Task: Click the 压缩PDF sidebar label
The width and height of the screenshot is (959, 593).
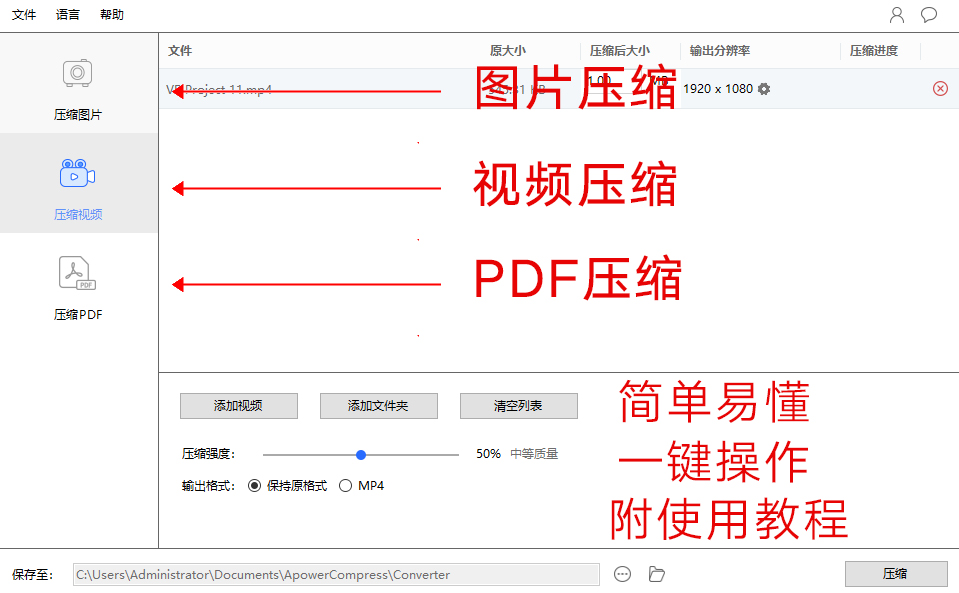Action: click(x=78, y=315)
